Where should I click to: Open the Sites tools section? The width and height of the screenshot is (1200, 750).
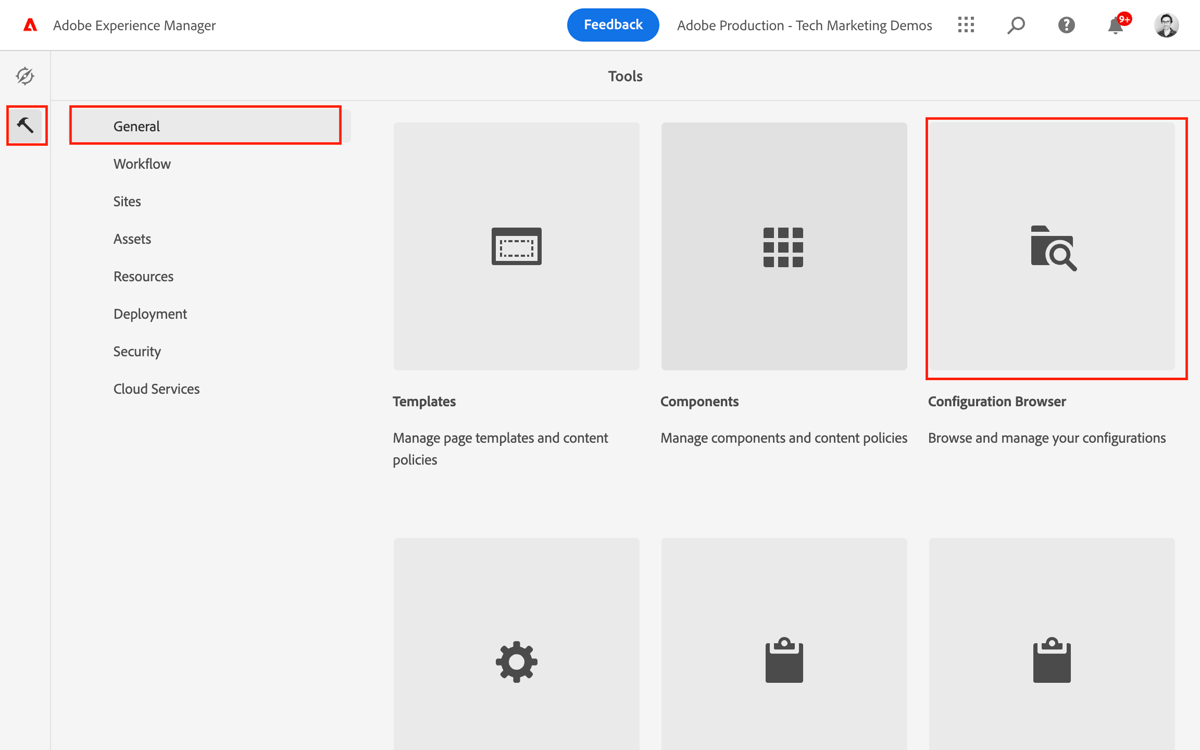click(x=127, y=201)
